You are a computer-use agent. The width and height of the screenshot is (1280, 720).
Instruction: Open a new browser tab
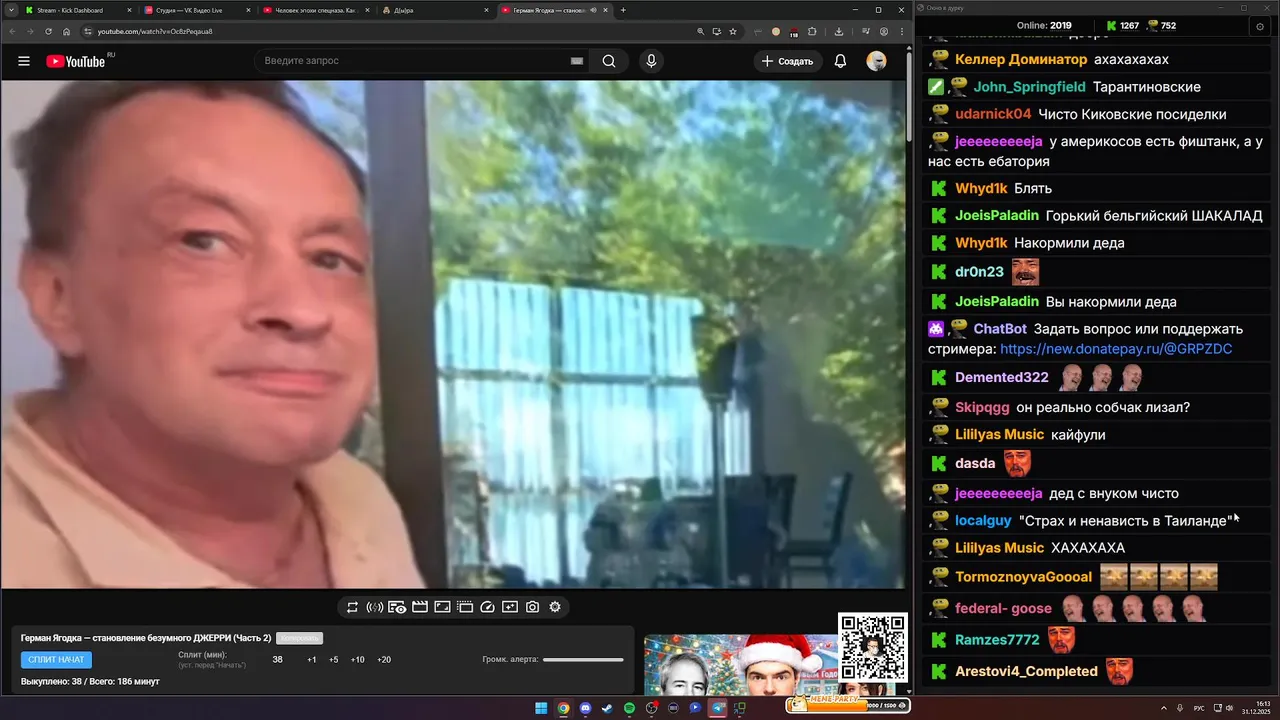623,10
